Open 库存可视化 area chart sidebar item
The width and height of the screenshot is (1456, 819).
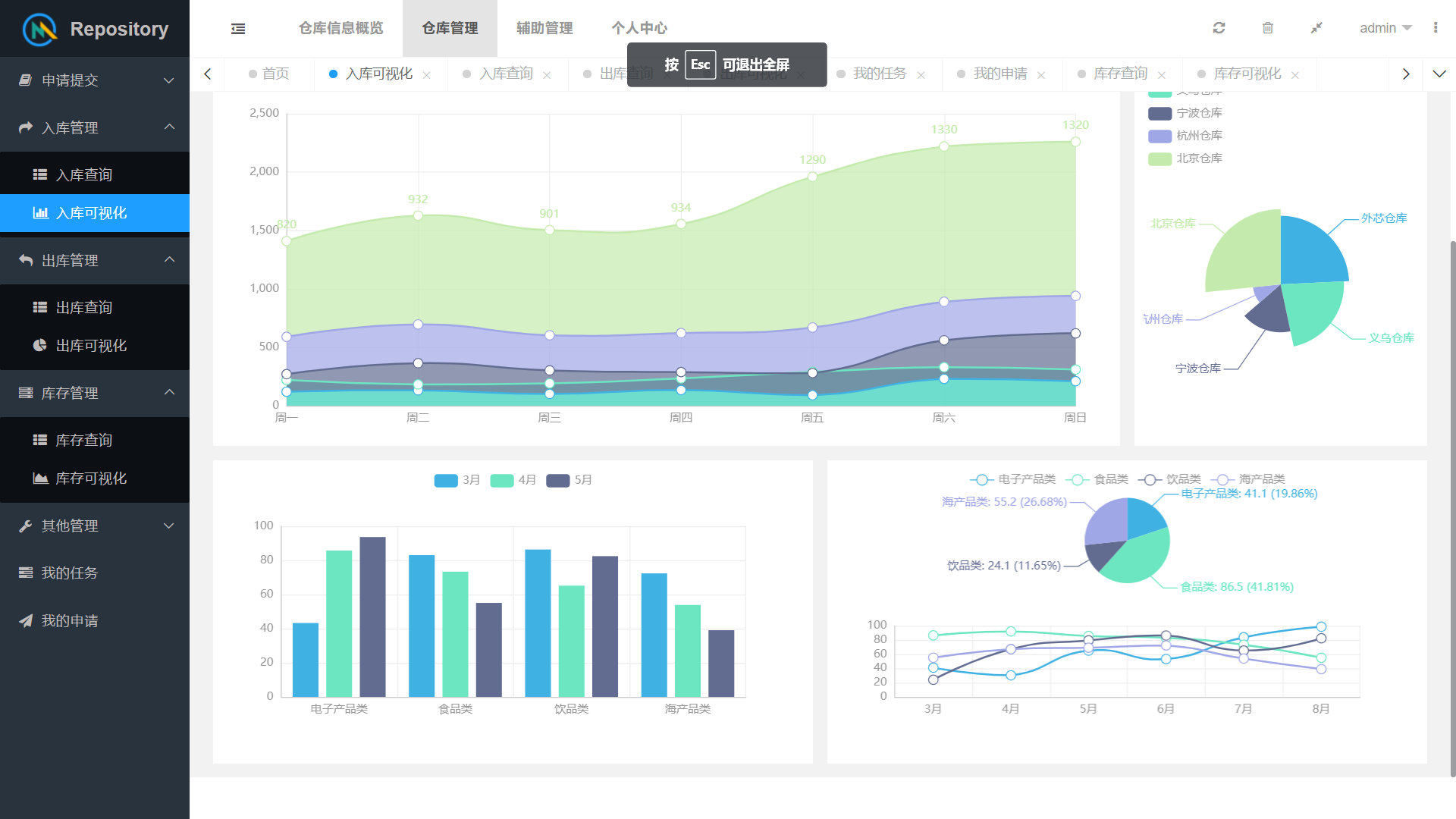[91, 479]
